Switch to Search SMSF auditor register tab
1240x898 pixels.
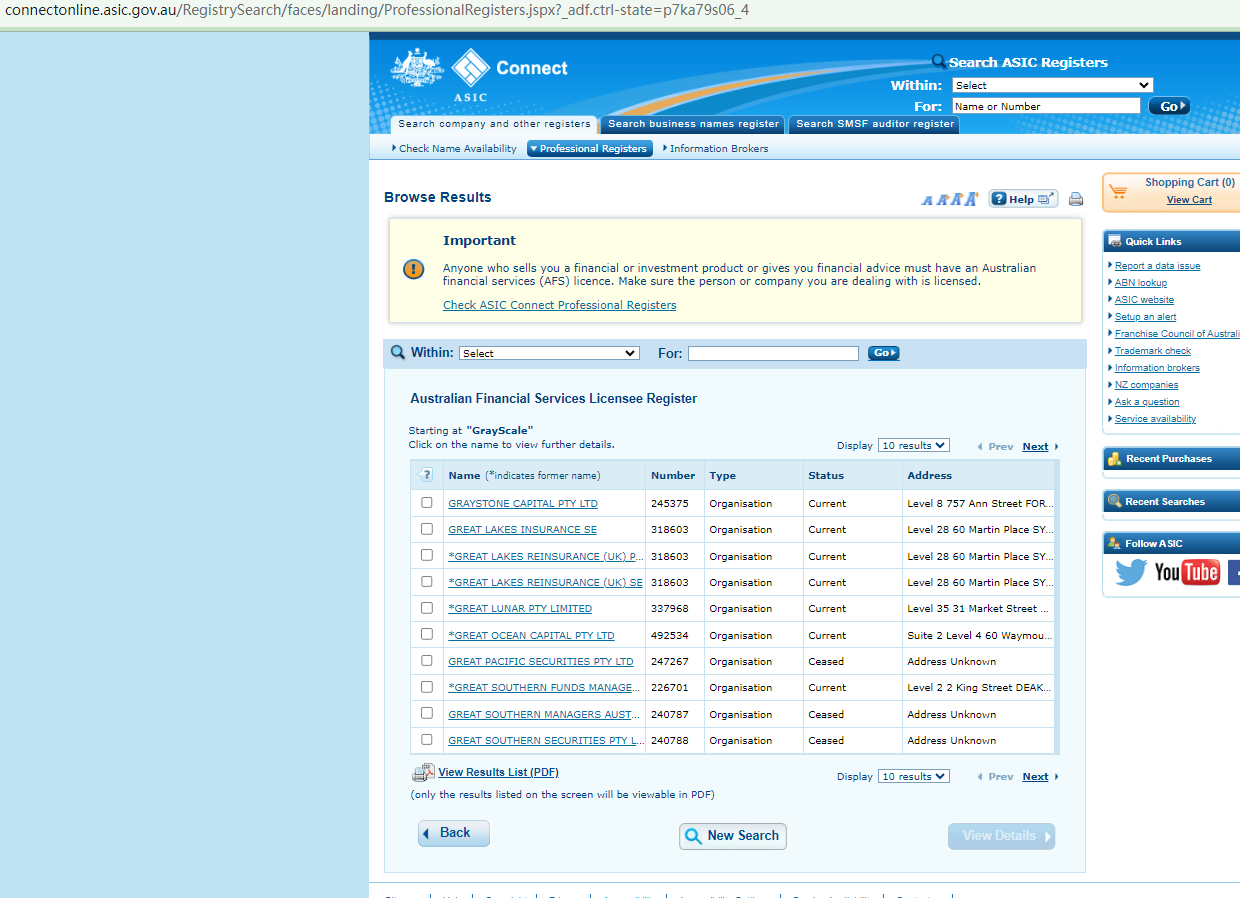coord(875,124)
